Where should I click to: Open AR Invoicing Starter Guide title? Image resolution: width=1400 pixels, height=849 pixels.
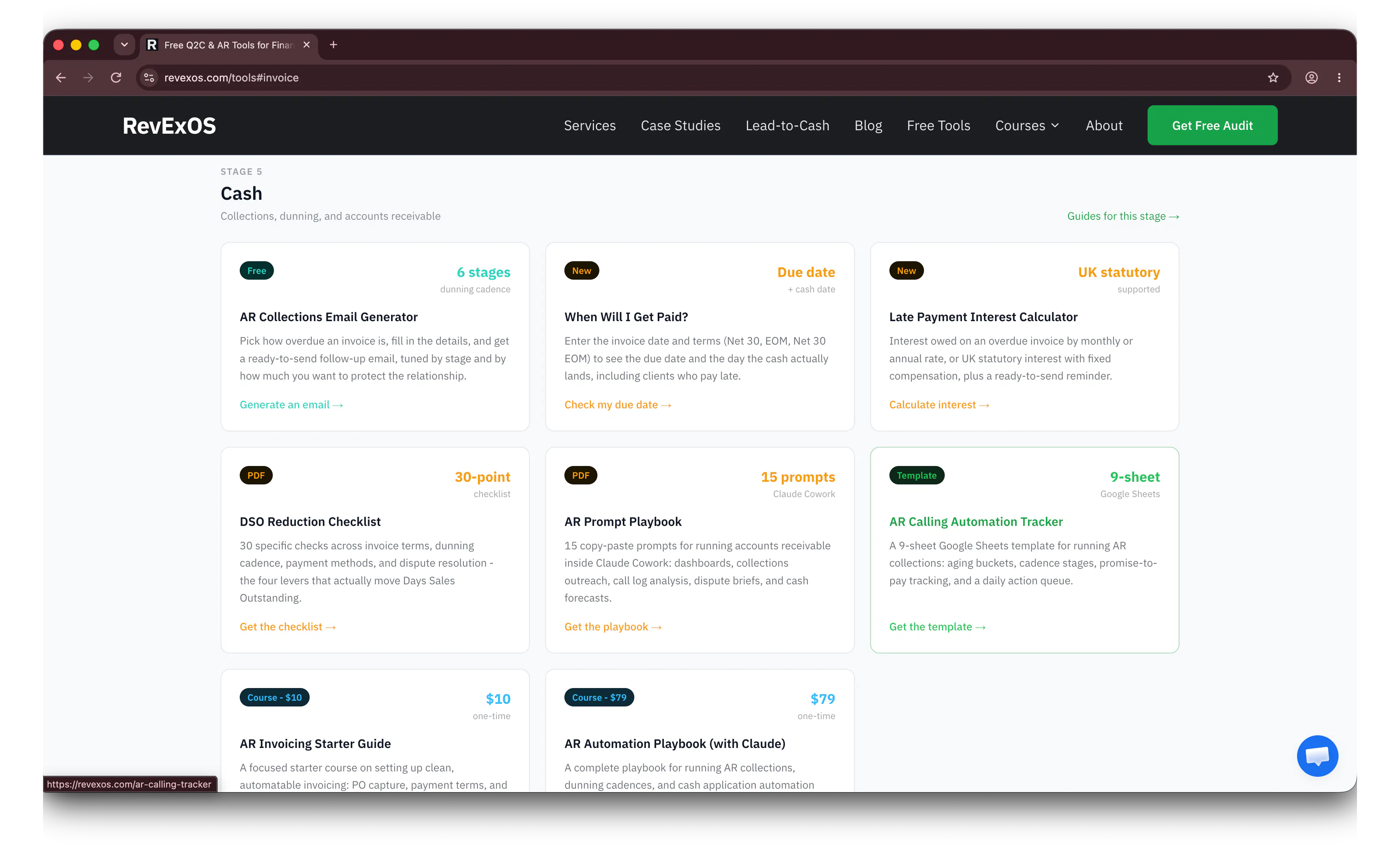point(315,744)
